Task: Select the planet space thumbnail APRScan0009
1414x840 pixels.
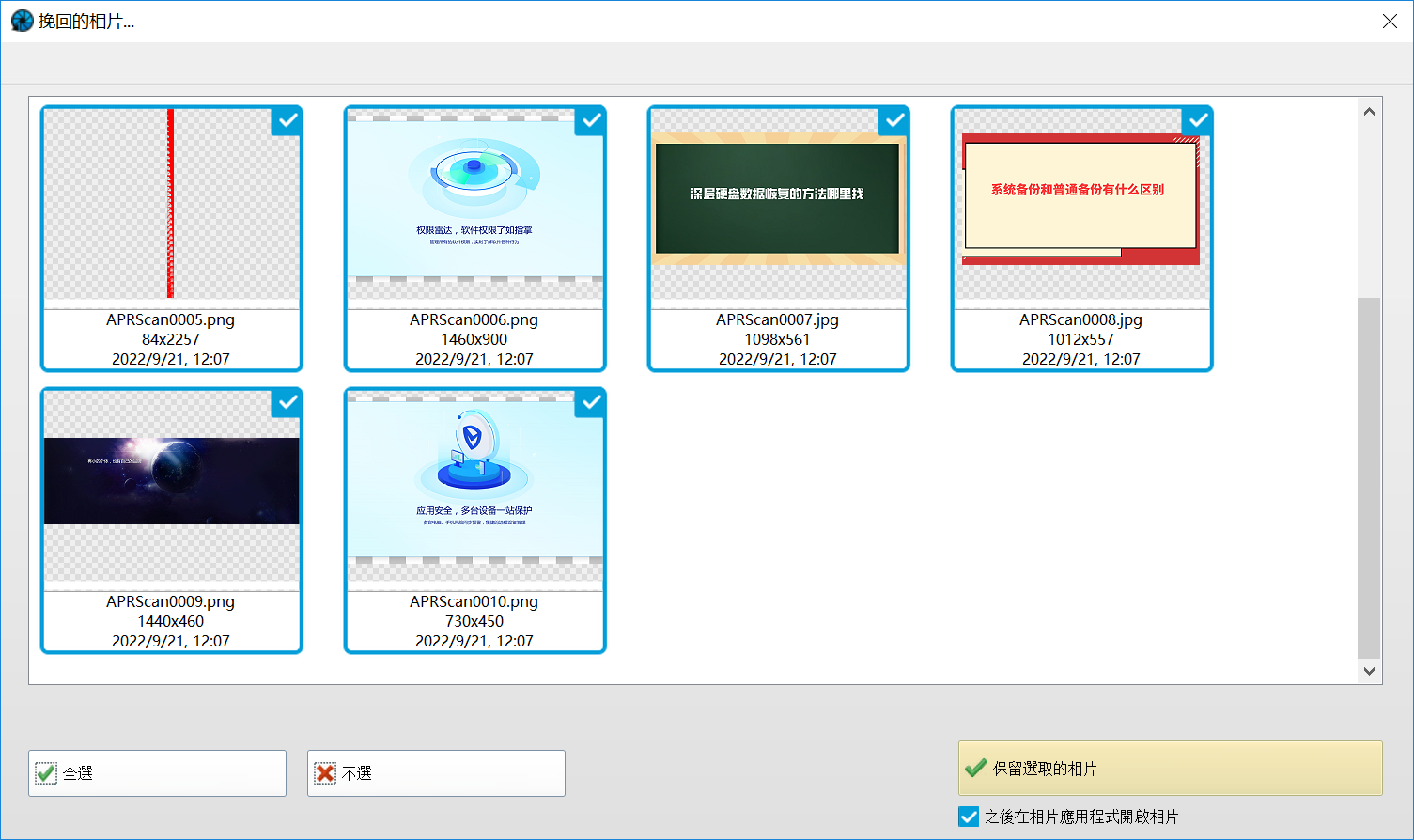Action: (171, 486)
